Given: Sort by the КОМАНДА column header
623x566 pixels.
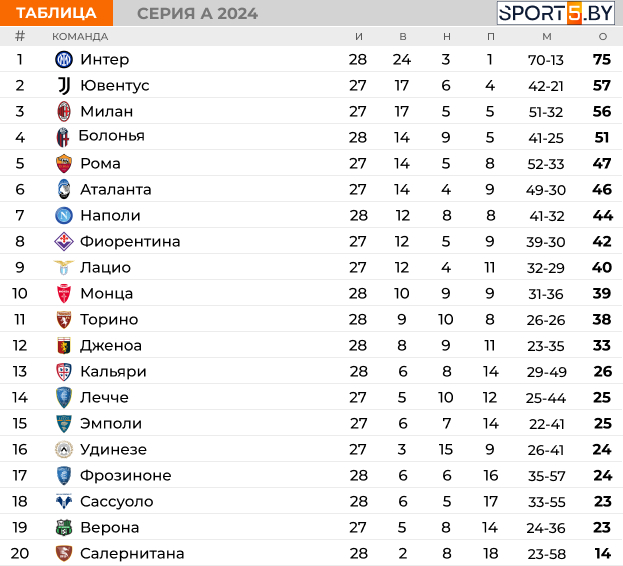Looking at the screenshot, I should [x=80, y=37].
